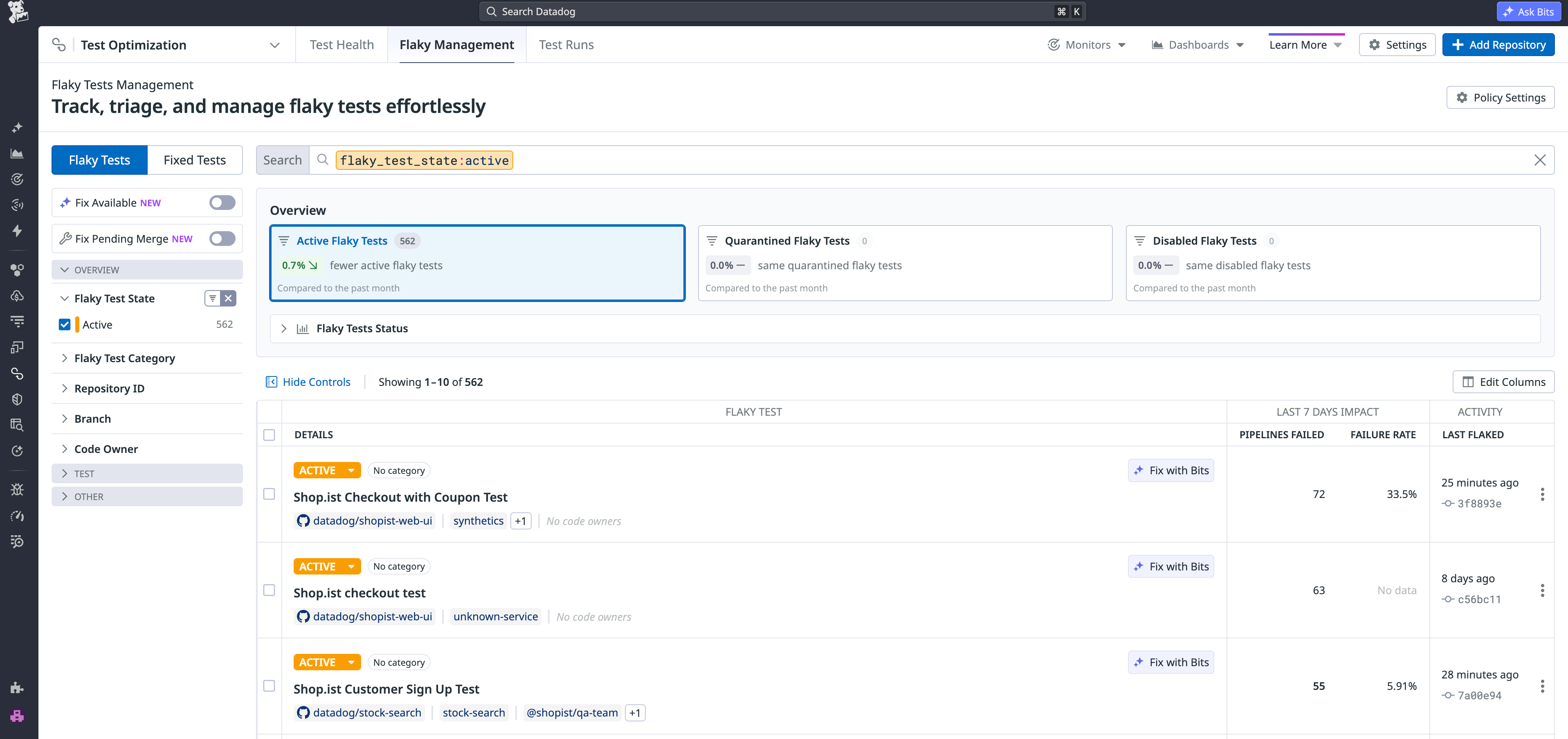Select the Shop.ist checkout test row checkbox

click(x=269, y=590)
